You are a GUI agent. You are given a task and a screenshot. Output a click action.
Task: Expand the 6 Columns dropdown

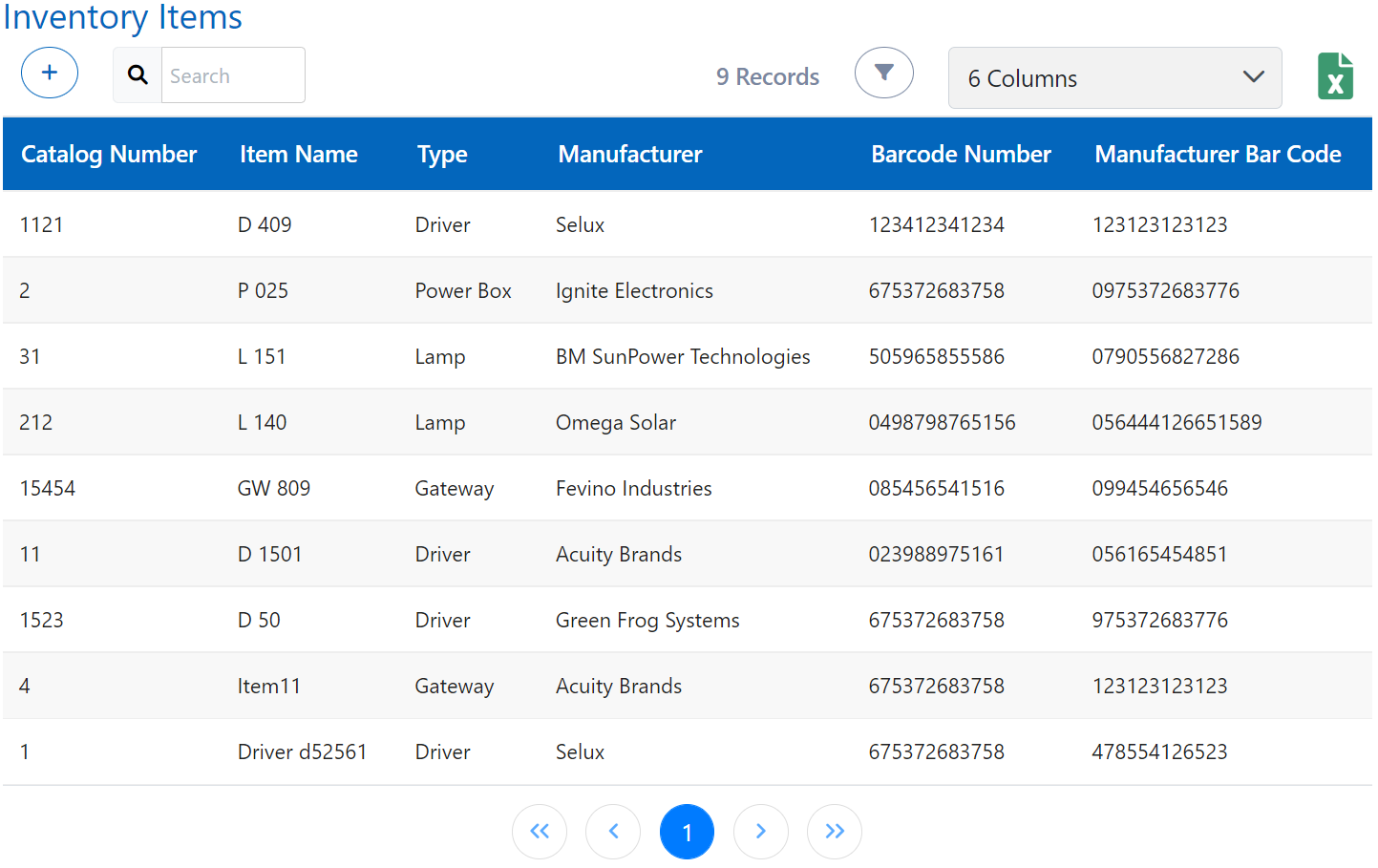[x=1114, y=78]
